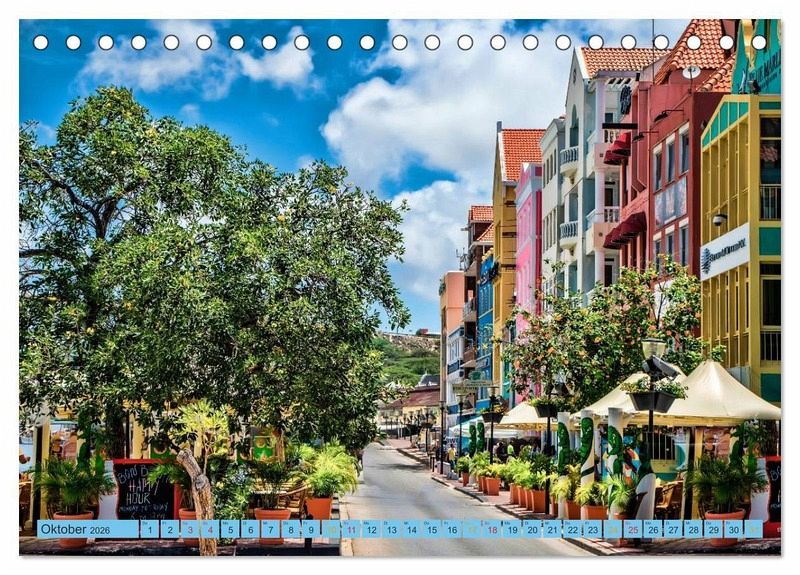Screen dimensions: 800x575
Task: Click the leftmost binding hole at top
Action: [40, 42]
